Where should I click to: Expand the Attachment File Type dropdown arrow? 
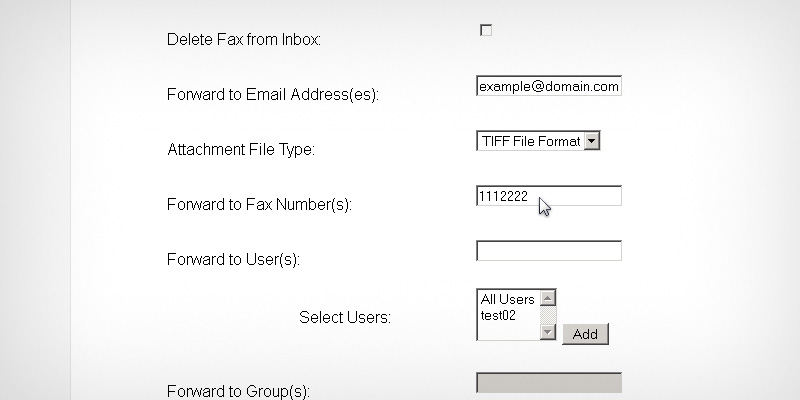coord(591,141)
